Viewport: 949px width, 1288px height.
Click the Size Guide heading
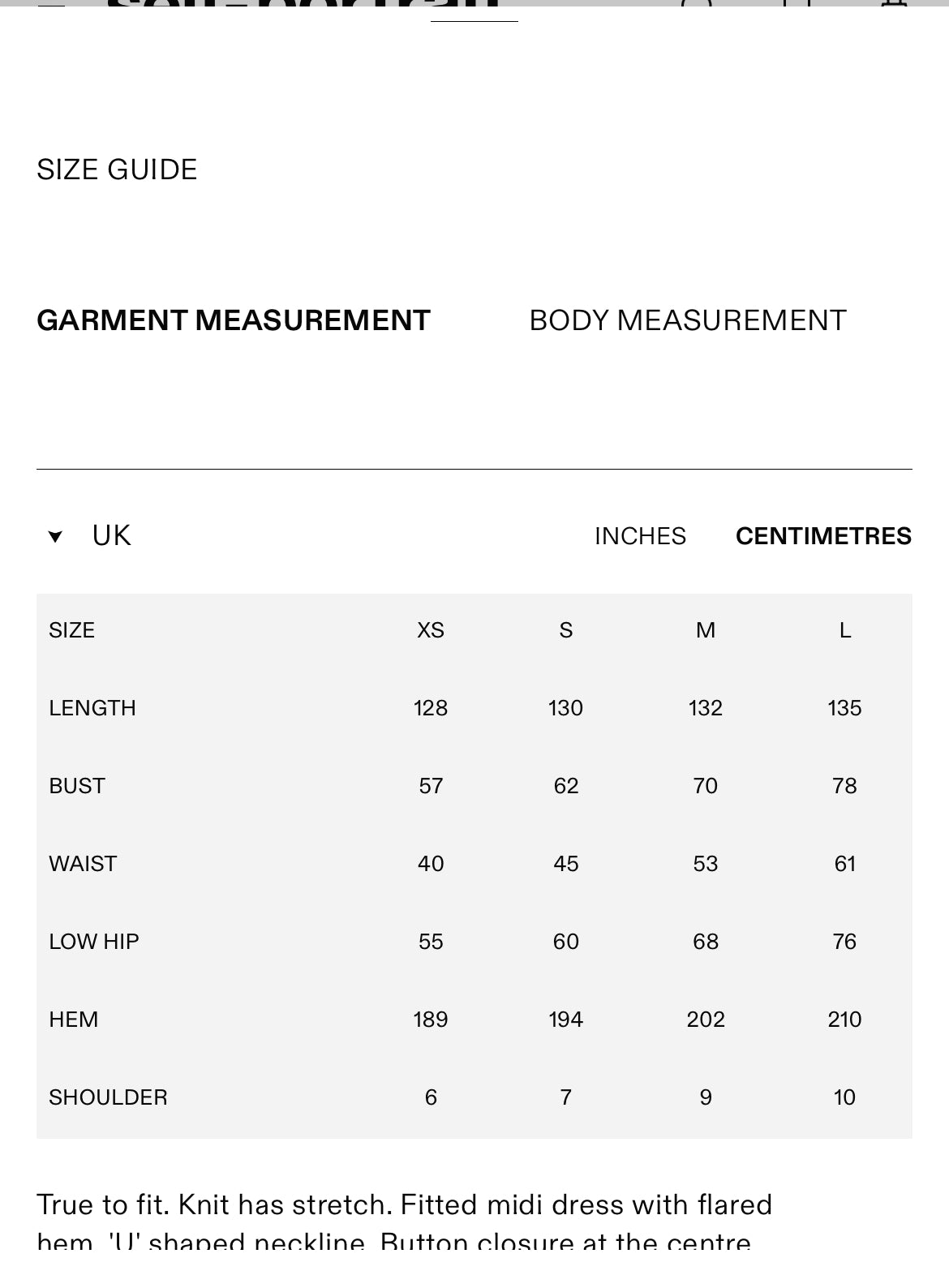click(117, 170)
